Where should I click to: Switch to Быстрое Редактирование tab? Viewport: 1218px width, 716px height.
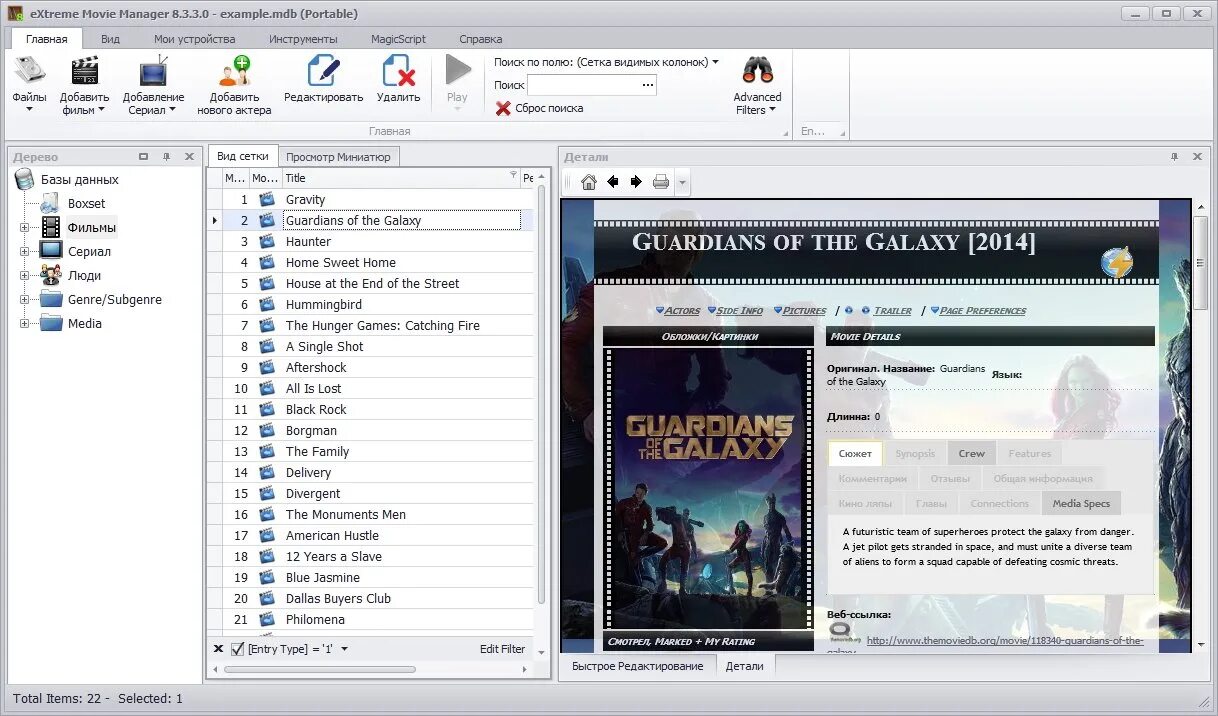coord(638,666)
